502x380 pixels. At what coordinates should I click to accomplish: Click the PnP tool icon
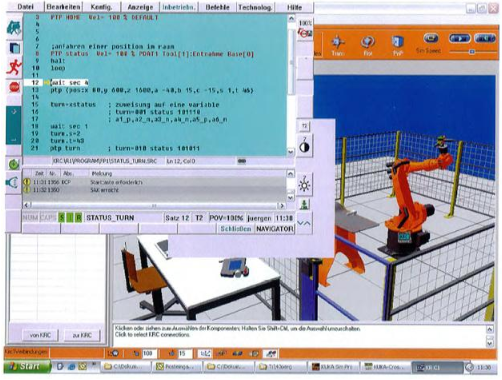coord(397,45)
